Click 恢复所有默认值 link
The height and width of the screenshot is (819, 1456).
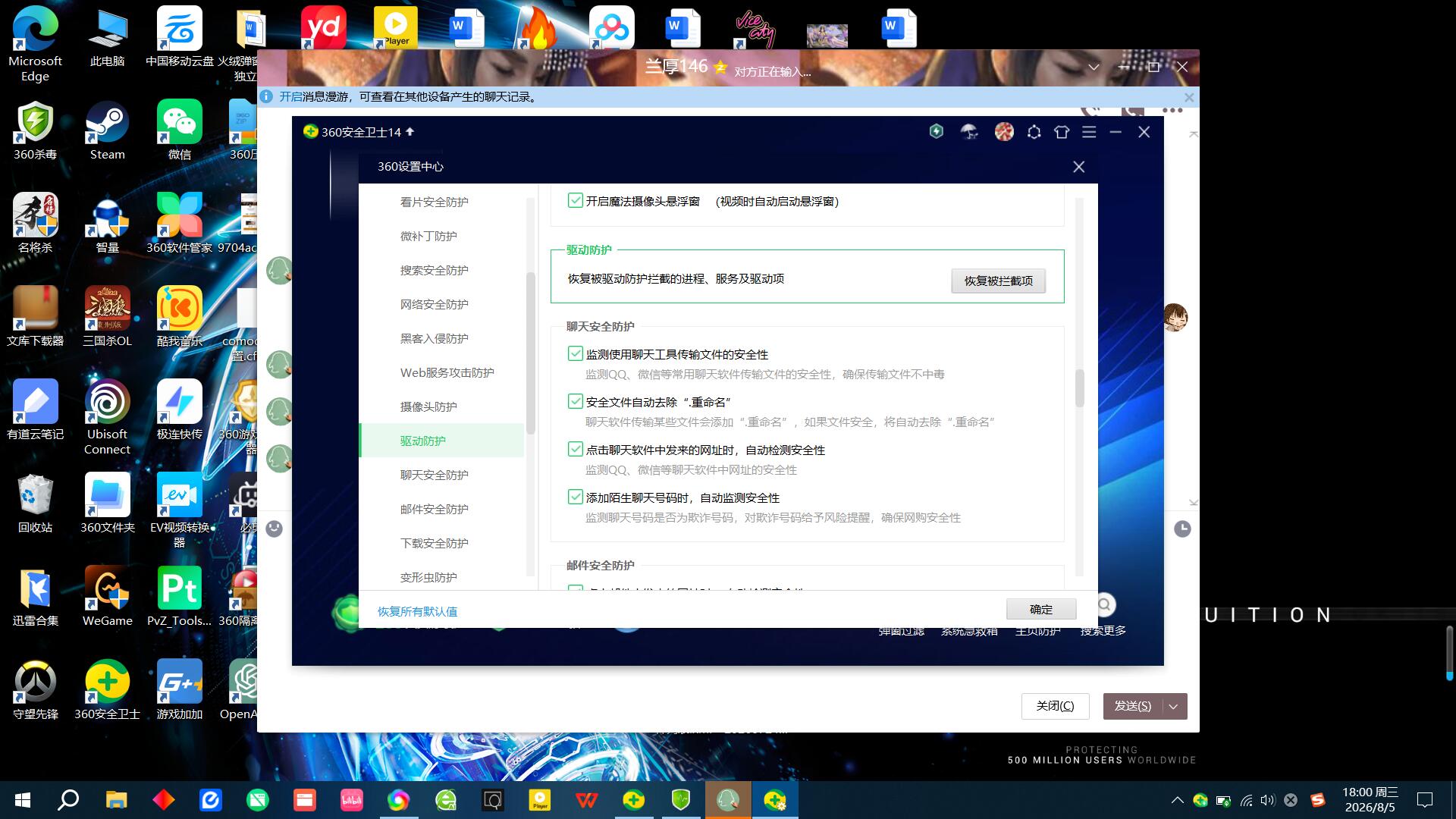tap(418, 611)
